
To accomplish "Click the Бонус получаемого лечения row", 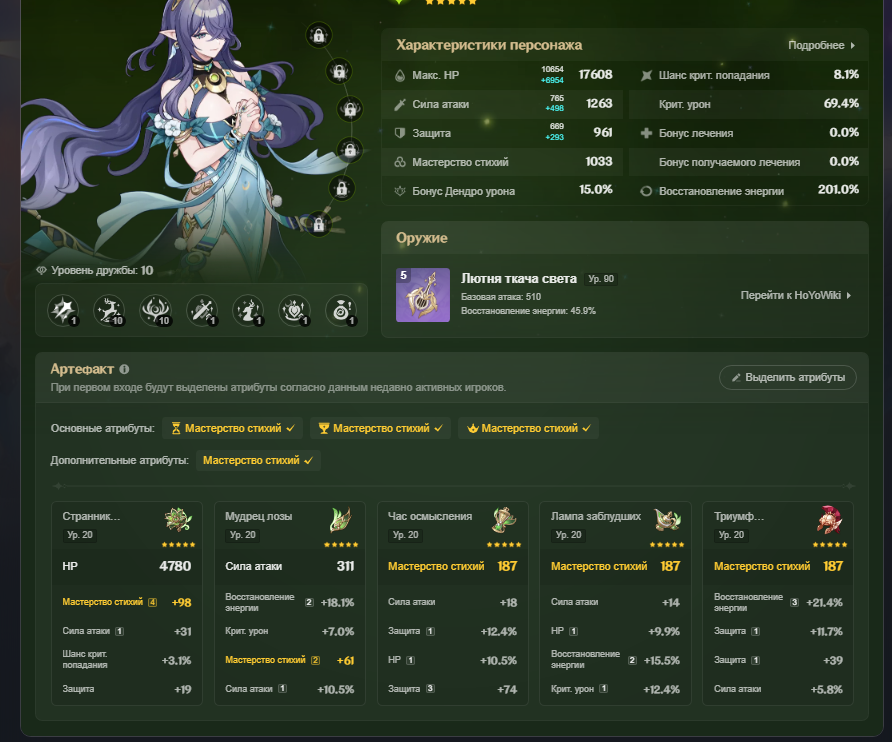I will coord(750,162).
